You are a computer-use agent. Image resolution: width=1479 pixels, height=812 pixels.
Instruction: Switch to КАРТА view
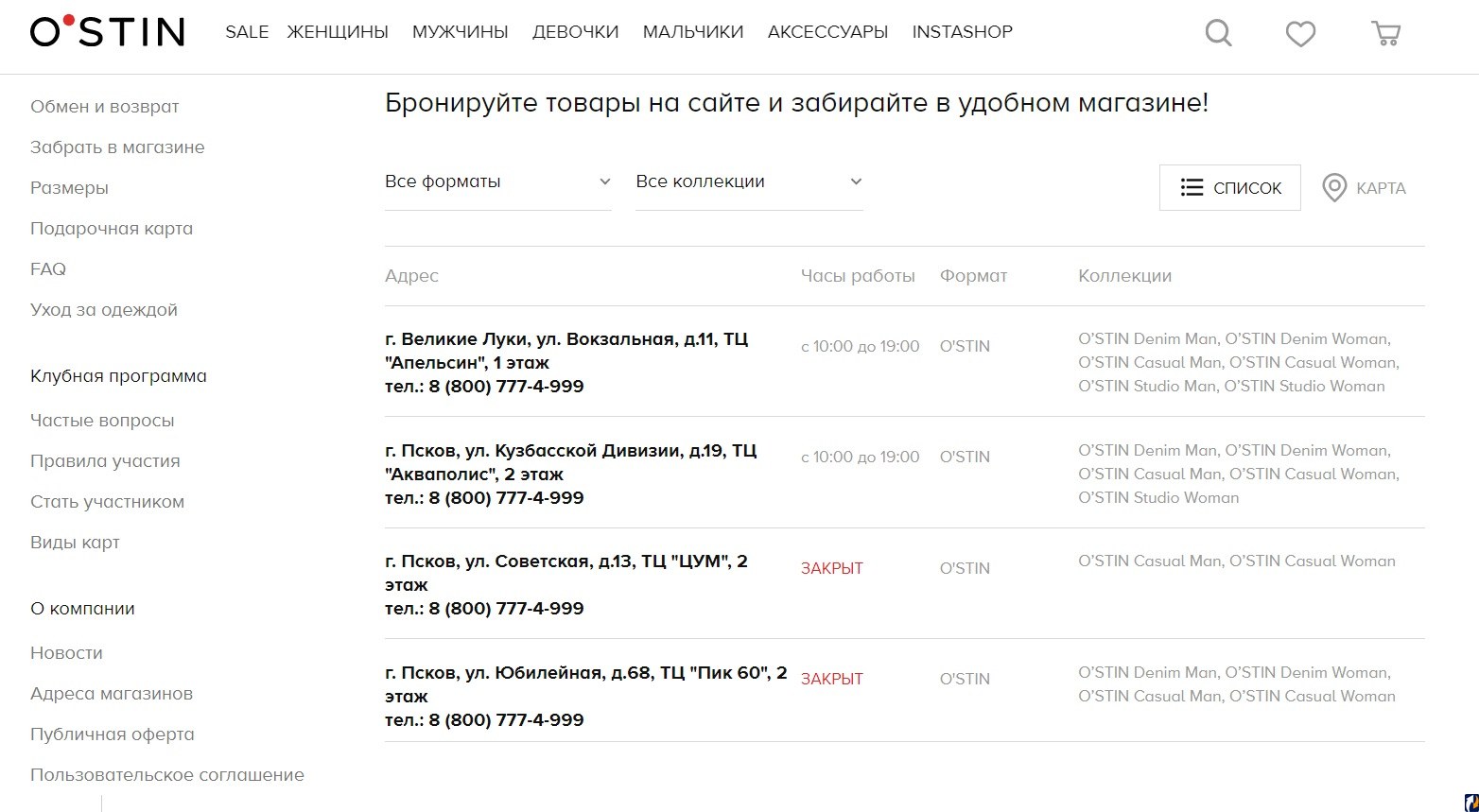(1365, 188)
